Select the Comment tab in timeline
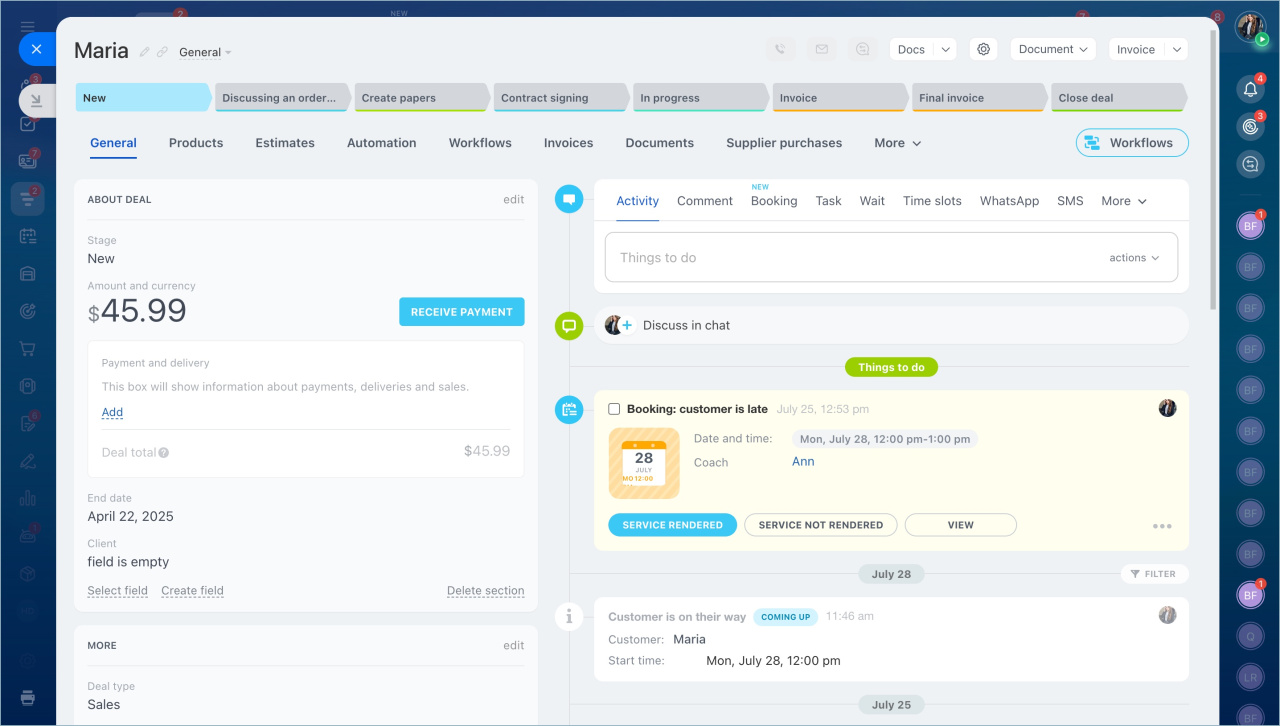 tap(704, 201)
